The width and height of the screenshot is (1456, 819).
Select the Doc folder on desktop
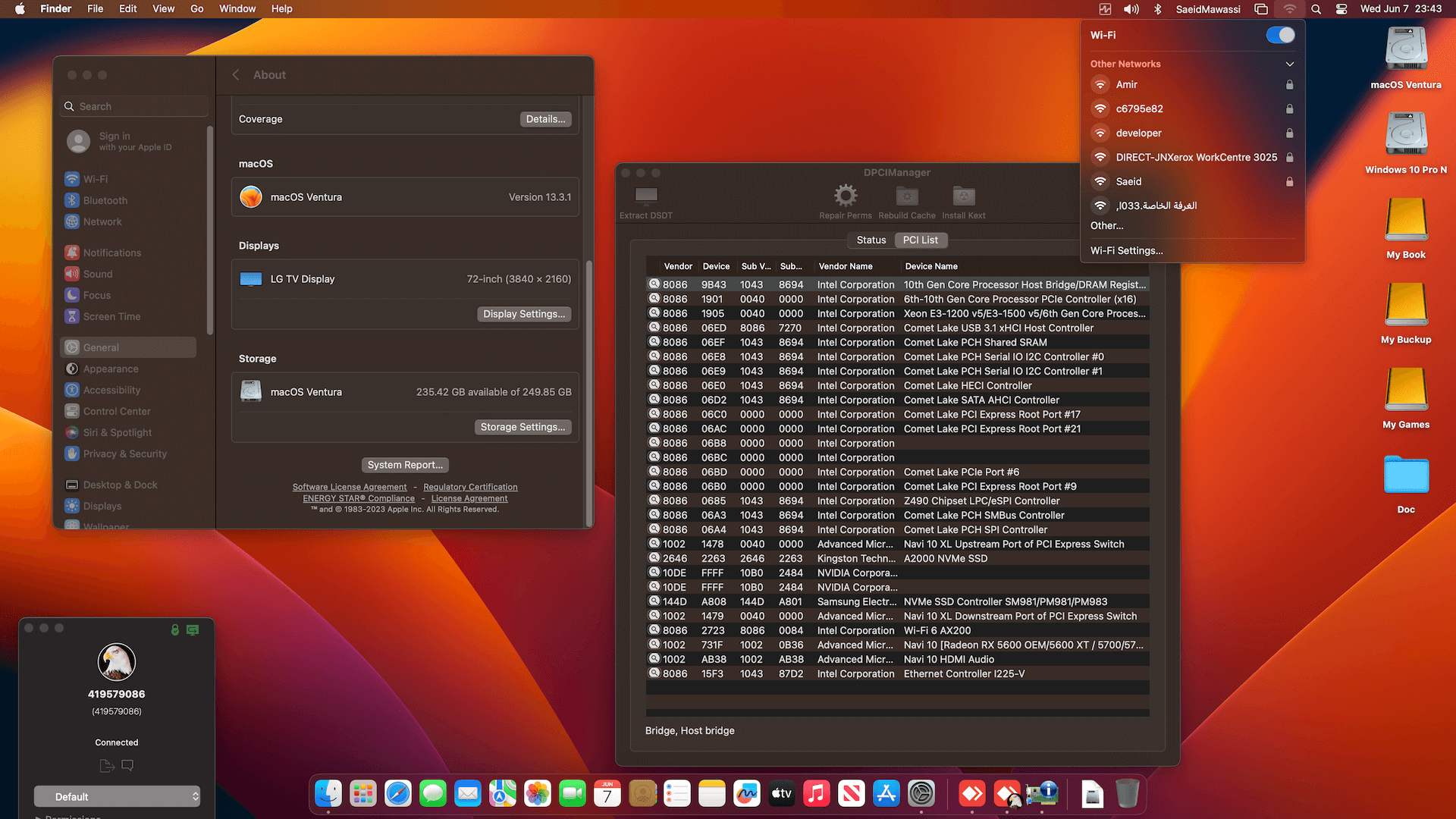[x=1406, y=483]
